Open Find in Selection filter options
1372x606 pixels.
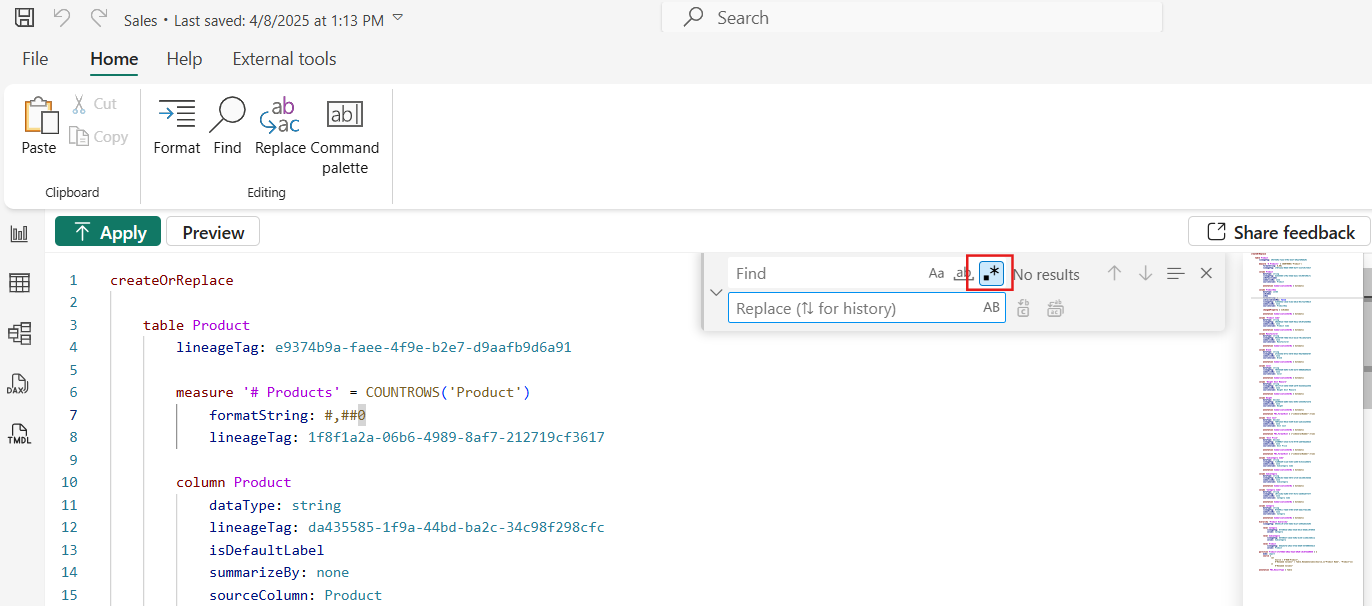pos(1175,272)
